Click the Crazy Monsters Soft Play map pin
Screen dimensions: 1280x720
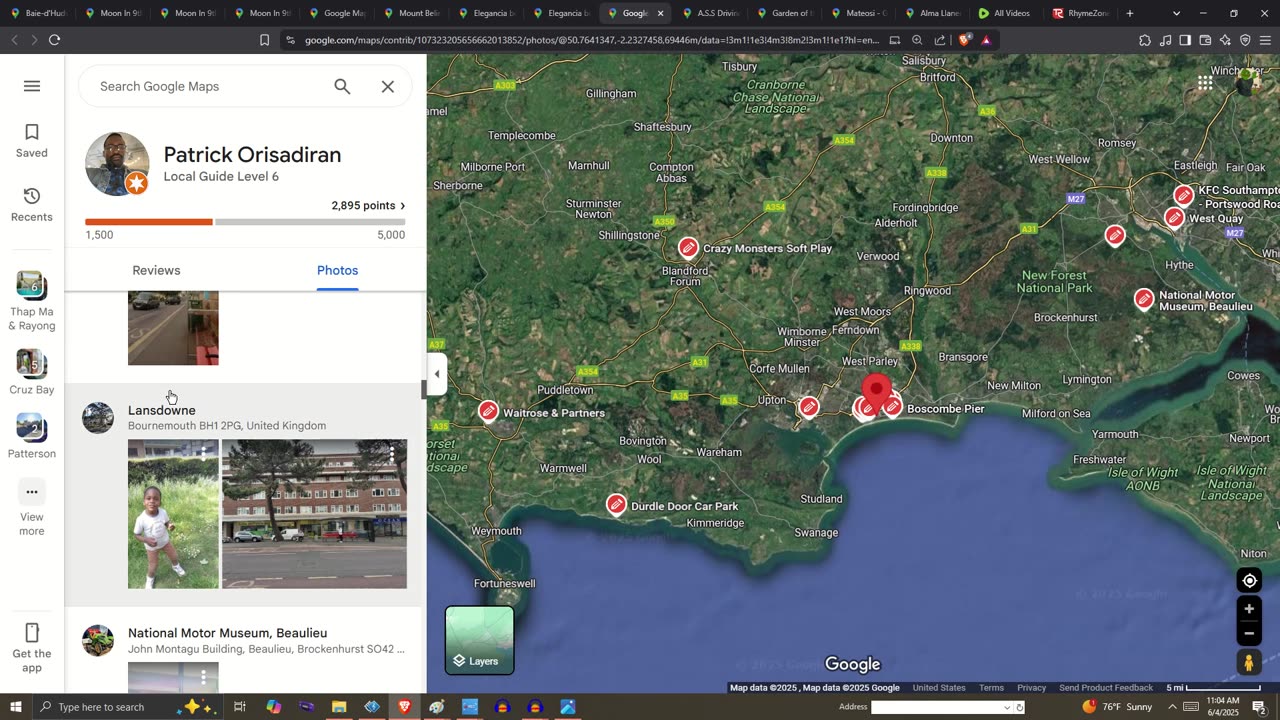(x=688, y=248)
